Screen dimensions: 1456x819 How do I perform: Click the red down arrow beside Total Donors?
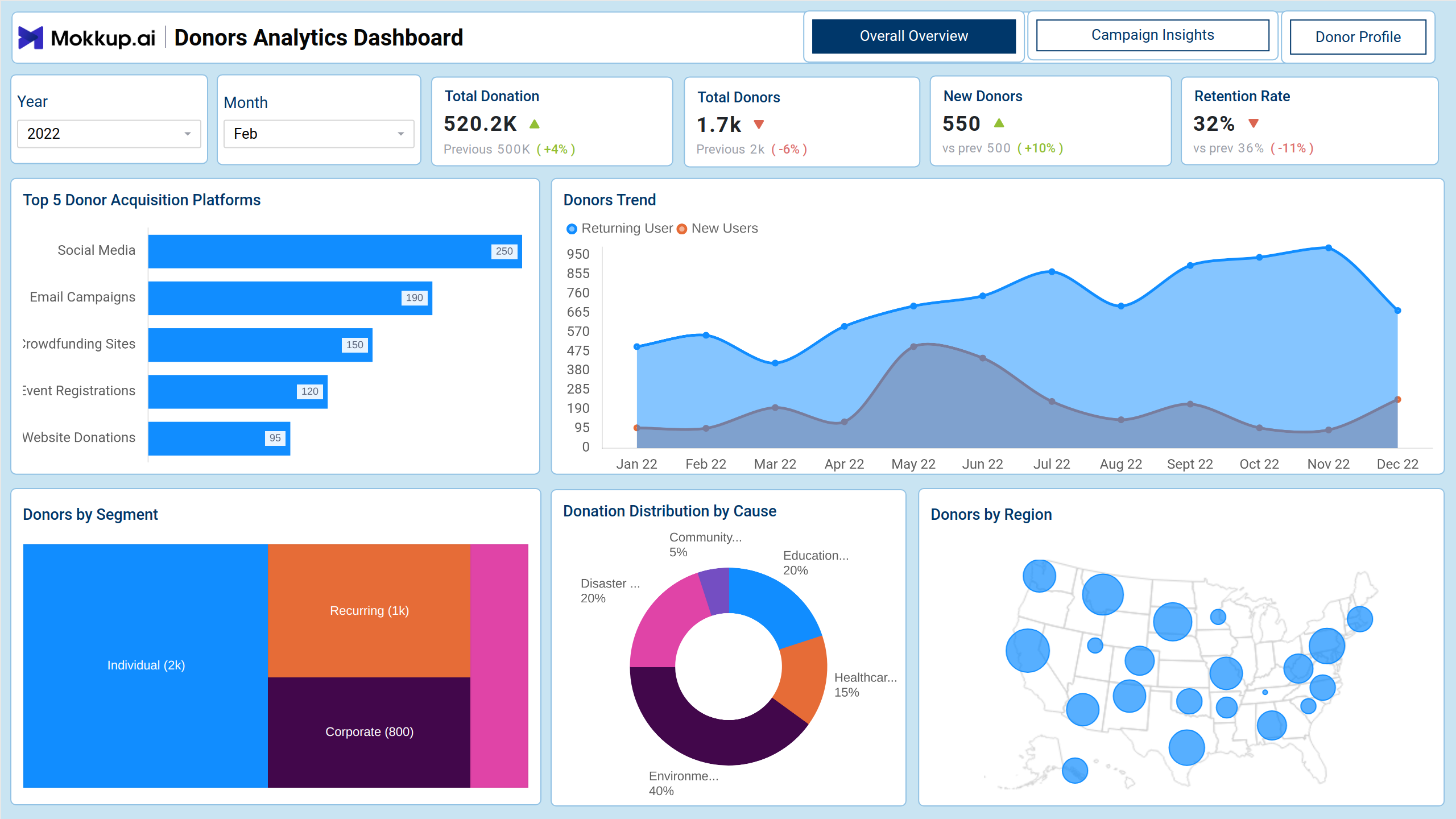(759, 124)
